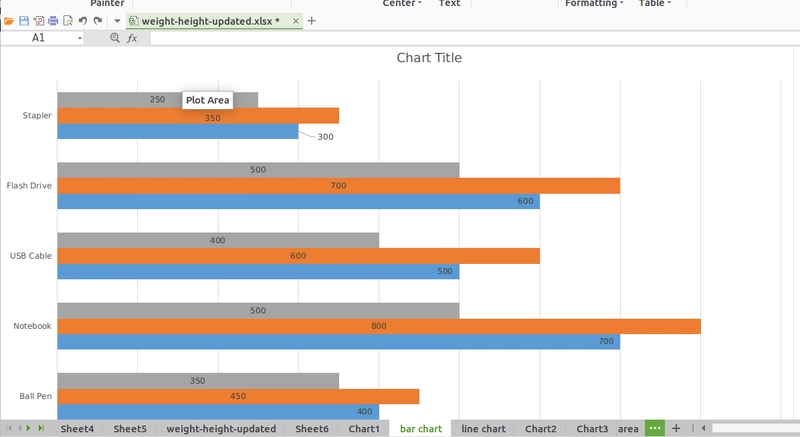This screenshot has width=800, height=437.
Task: Select the orange Notebook bar labeled 800
Action: 379,326
